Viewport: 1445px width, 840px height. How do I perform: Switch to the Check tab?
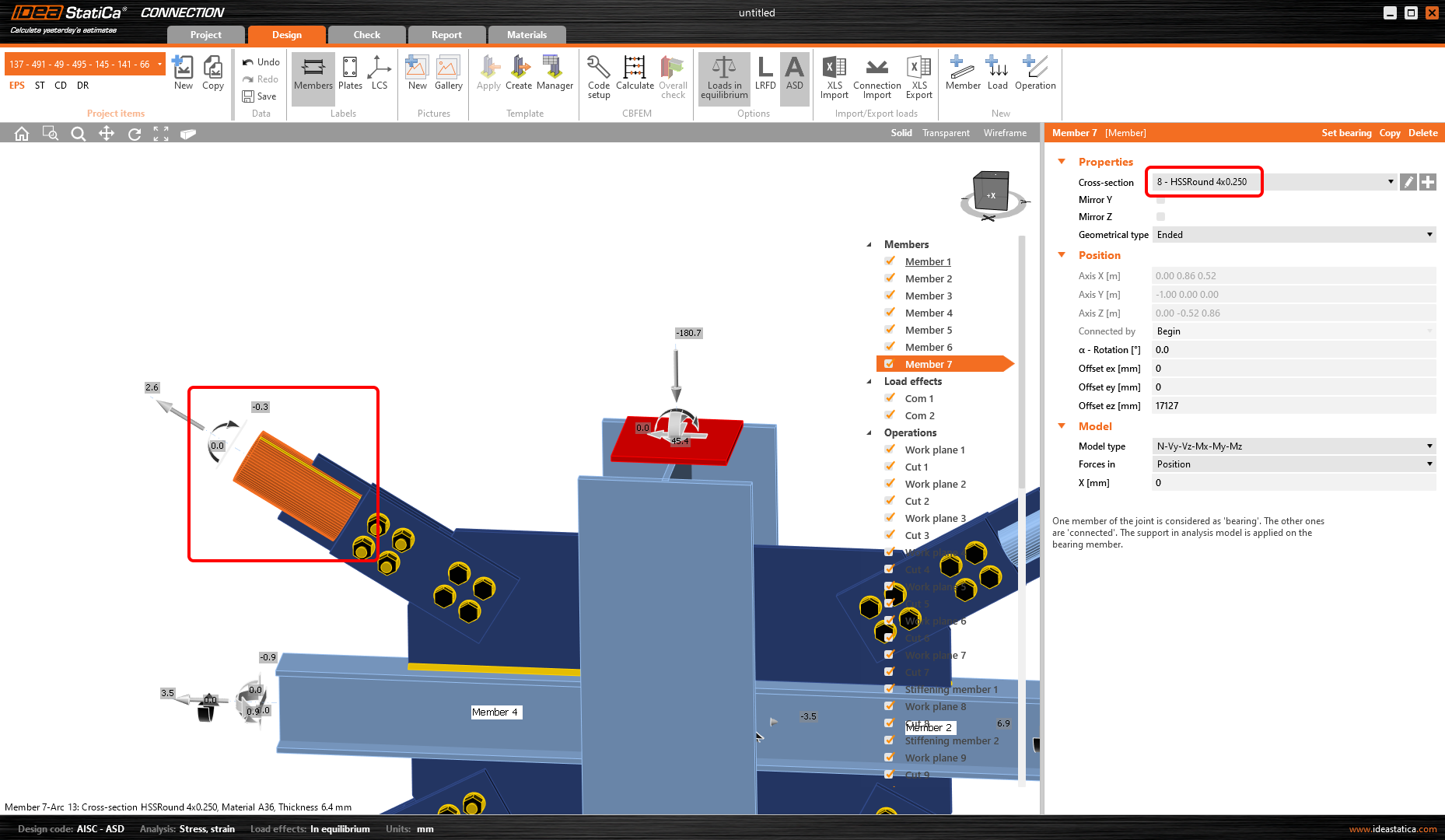pyautogui.click(x=366, y=35)
